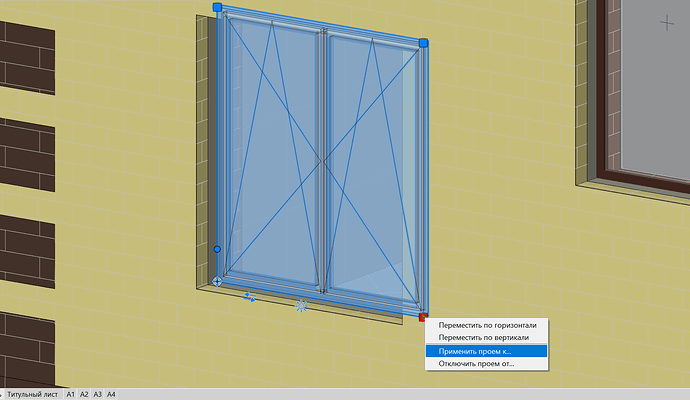Click the left glass pane of selected window
The image size is (690, 400).
pos(274,150)
